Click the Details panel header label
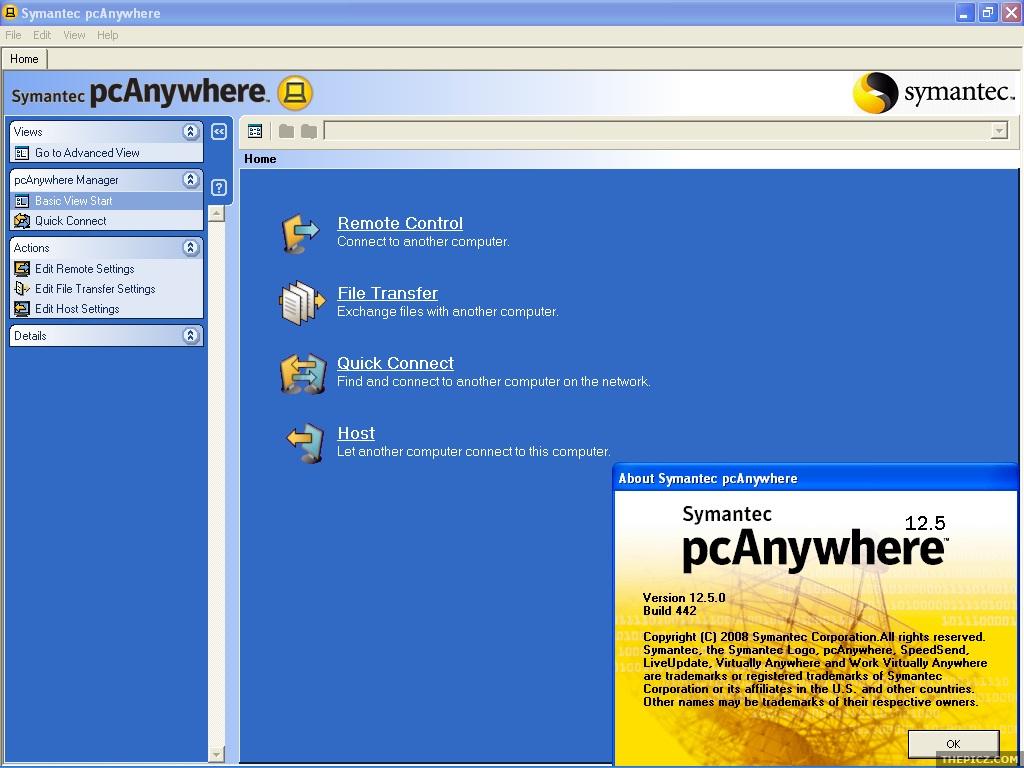1024x768 pixels. tap(30, 336)
